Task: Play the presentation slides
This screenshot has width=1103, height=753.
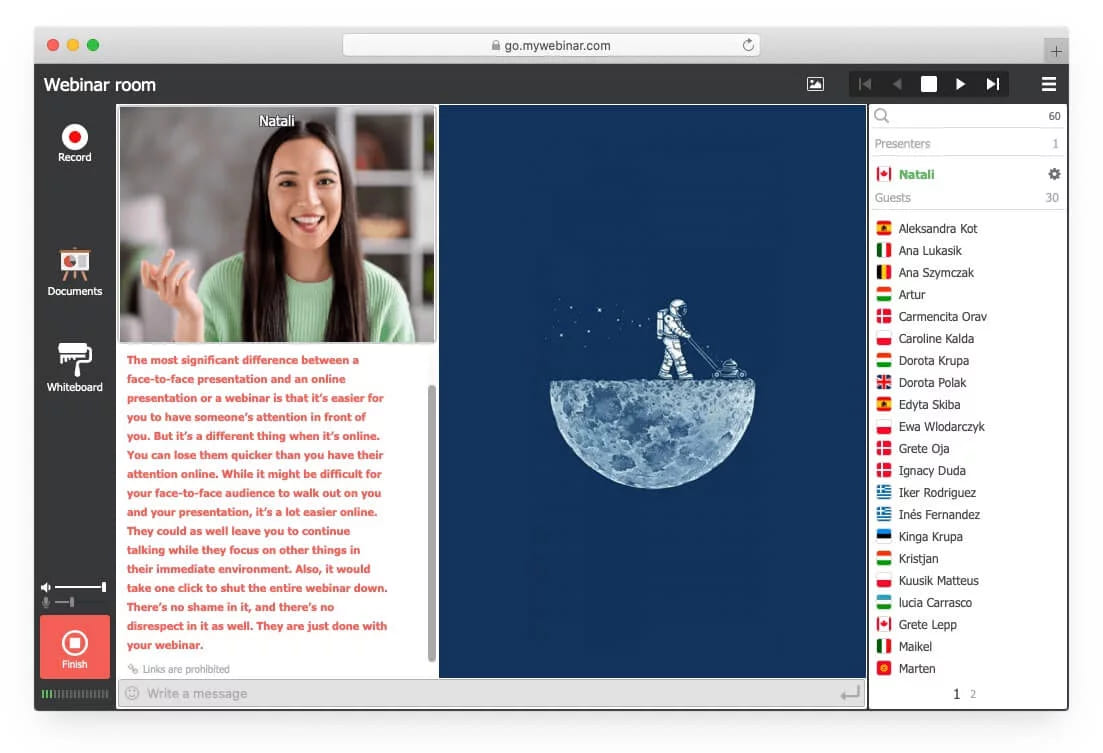Action: click(x=960, y=84)
